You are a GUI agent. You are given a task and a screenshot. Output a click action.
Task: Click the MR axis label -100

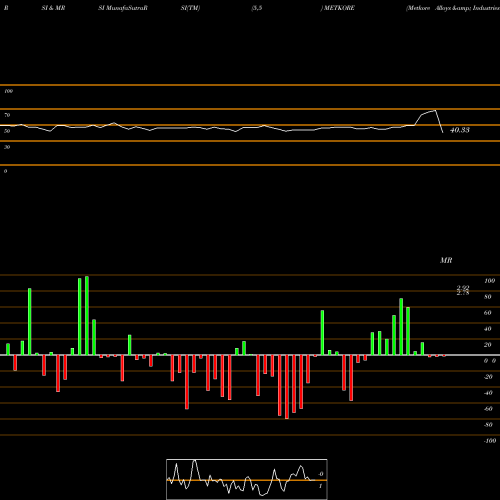pyautogui.click(x=490, y=441)
